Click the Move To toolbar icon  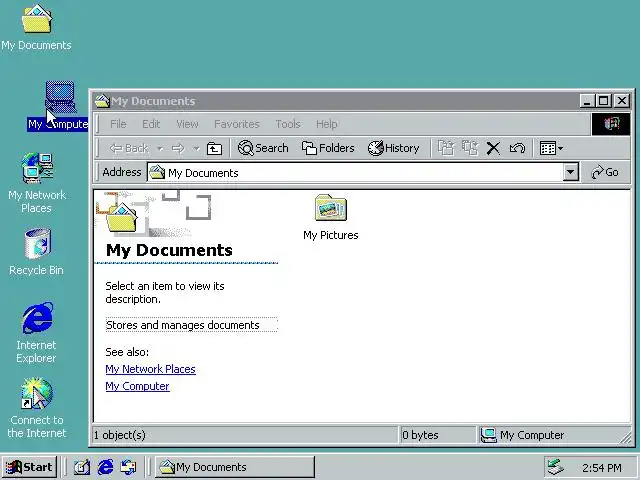pyautogui.click(x=446, y=148)
